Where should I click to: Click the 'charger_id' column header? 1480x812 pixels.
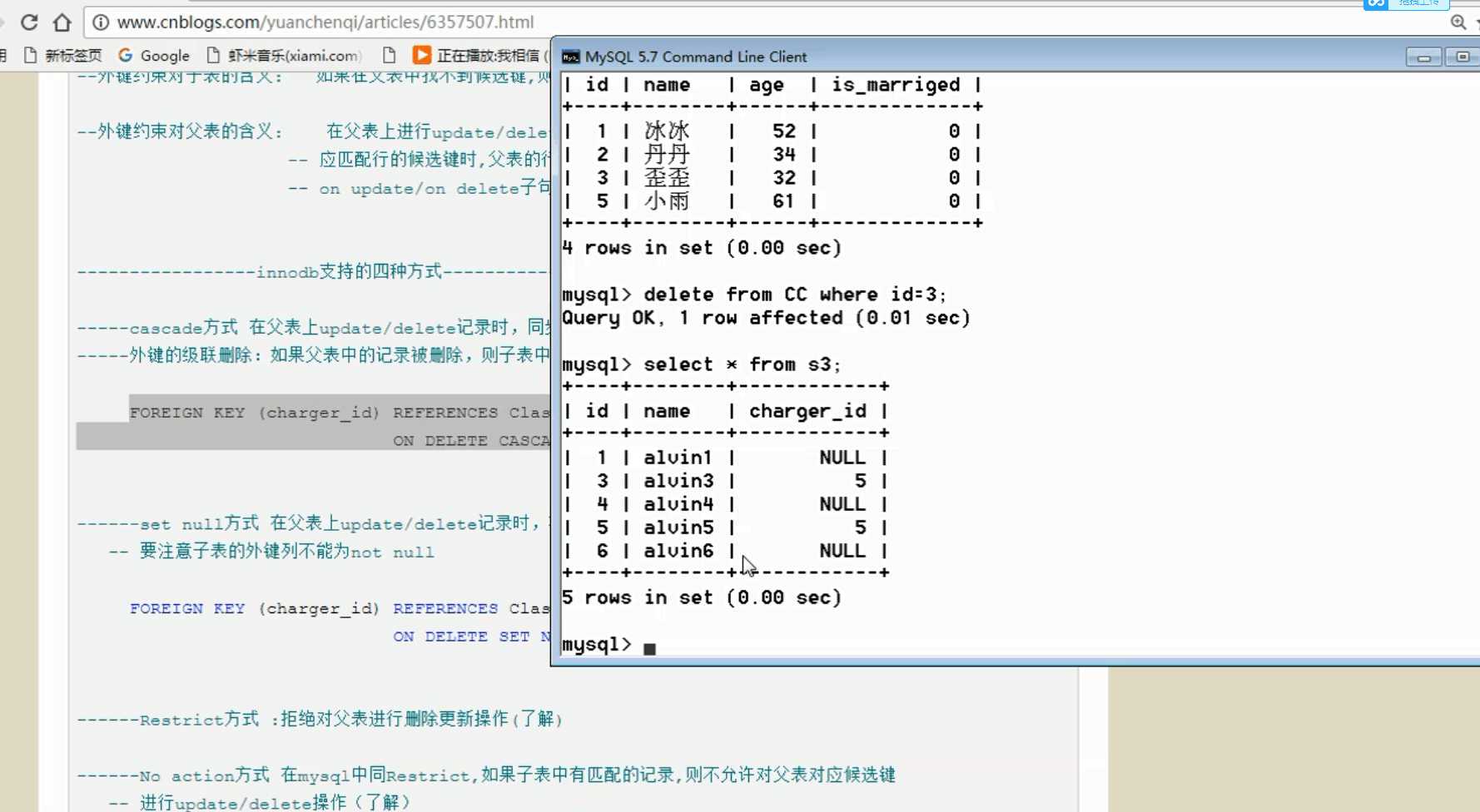tap(807, 411)
